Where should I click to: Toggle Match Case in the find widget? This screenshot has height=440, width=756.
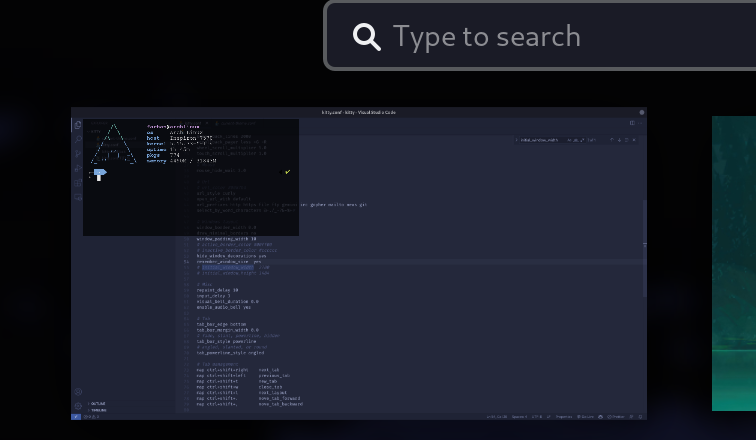point(569,140)
